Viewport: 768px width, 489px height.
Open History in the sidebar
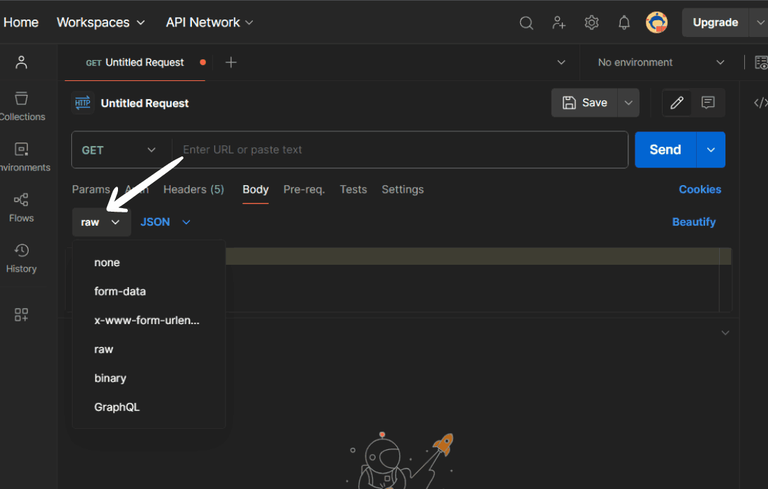21,258
